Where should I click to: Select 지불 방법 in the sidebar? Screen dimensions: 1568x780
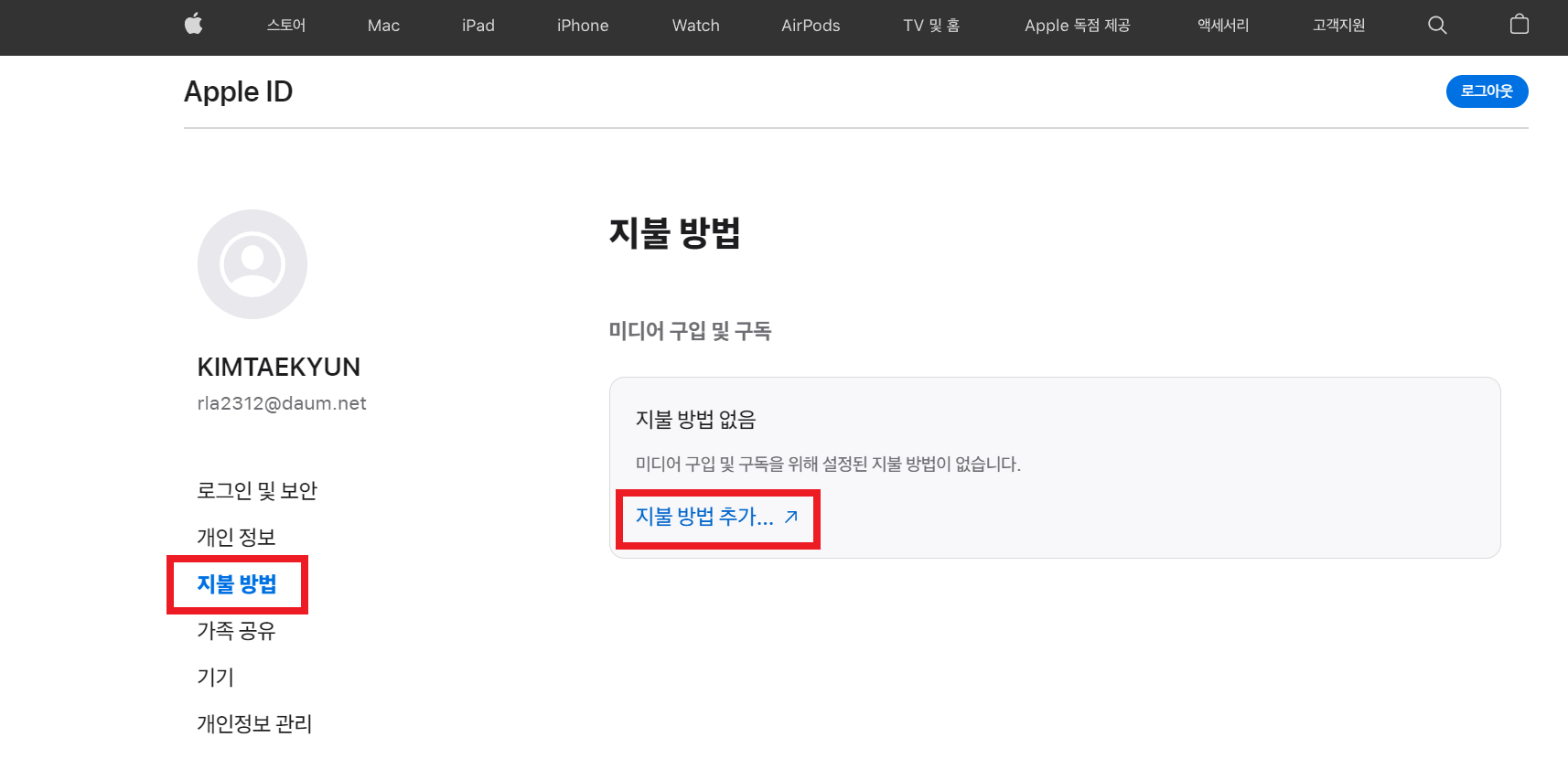237,584
